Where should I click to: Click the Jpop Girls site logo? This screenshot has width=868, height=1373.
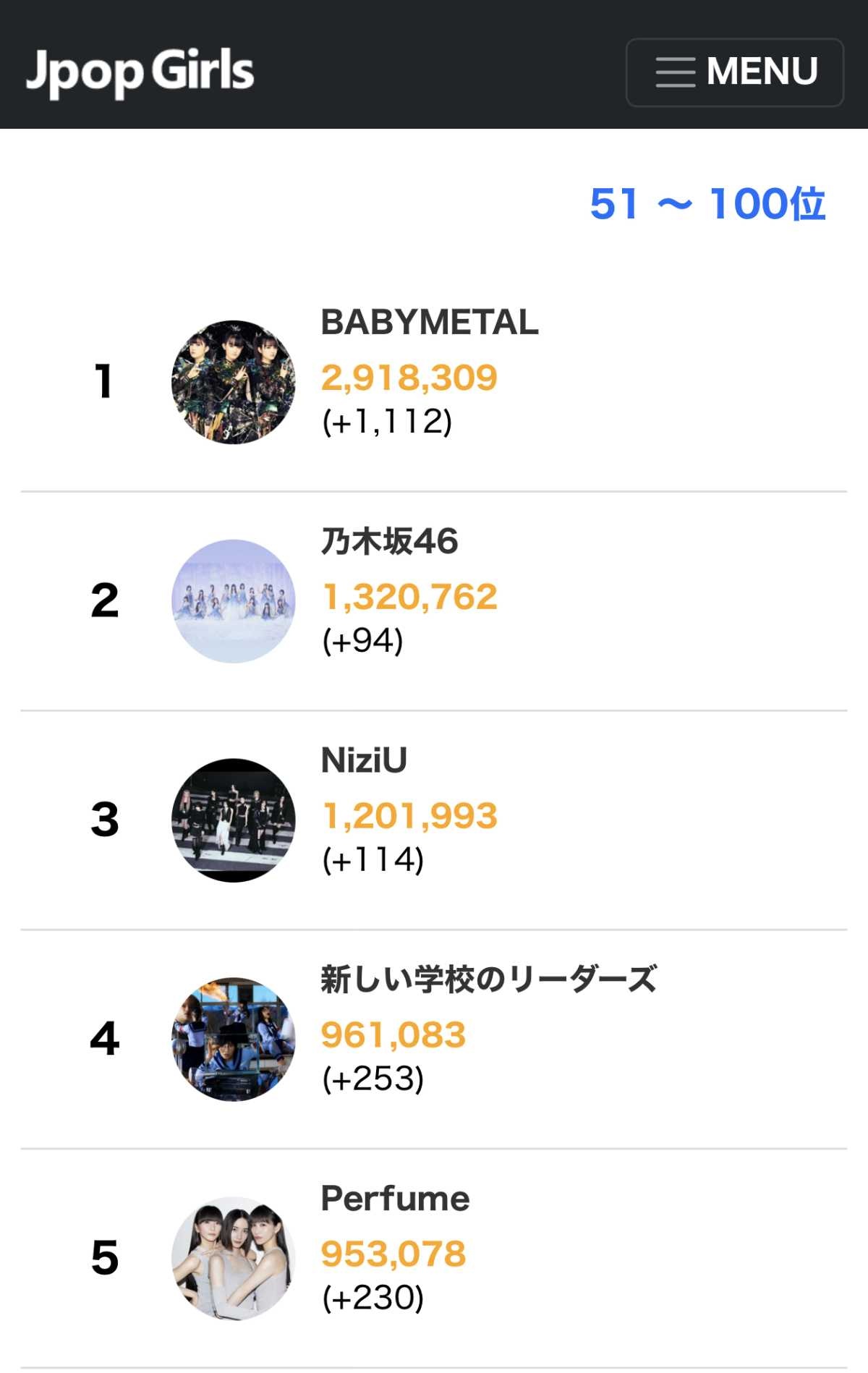point(140,71)
